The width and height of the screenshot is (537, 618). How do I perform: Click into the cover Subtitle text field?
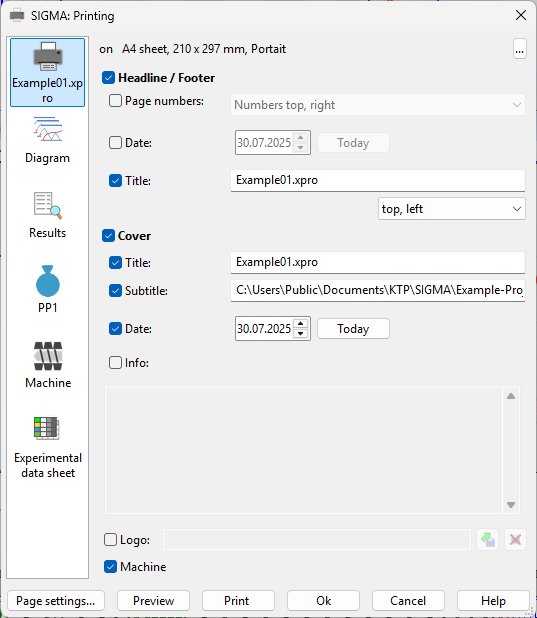click(378, 290)
